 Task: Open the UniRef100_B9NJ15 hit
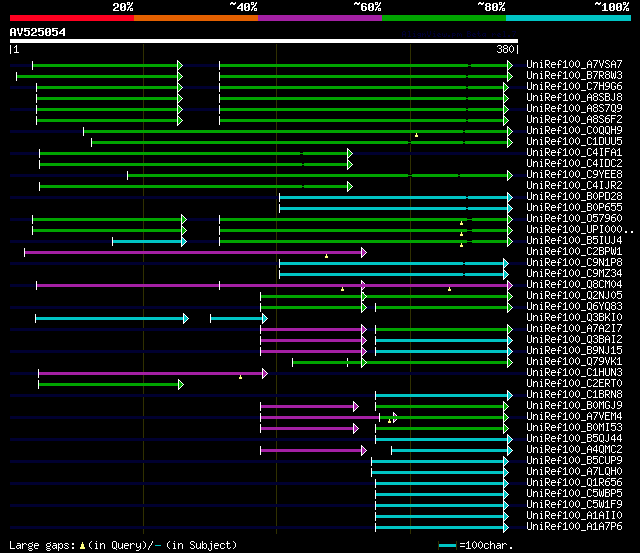[x=574, y=351]
